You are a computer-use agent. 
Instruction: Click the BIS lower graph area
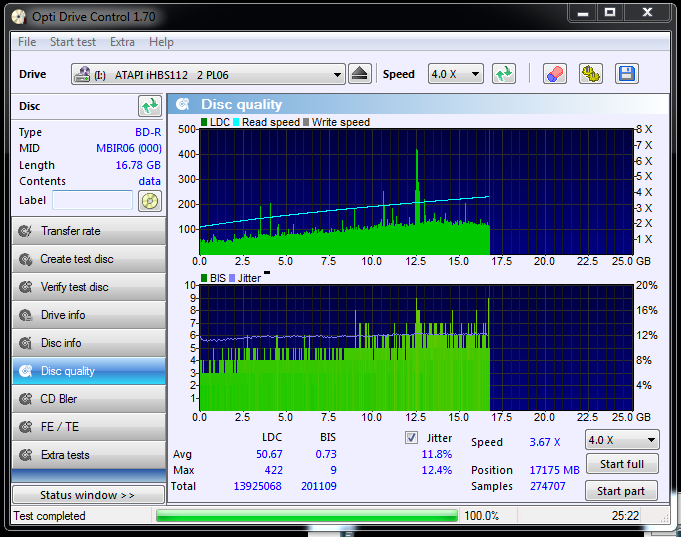click(x=416, y=348)
